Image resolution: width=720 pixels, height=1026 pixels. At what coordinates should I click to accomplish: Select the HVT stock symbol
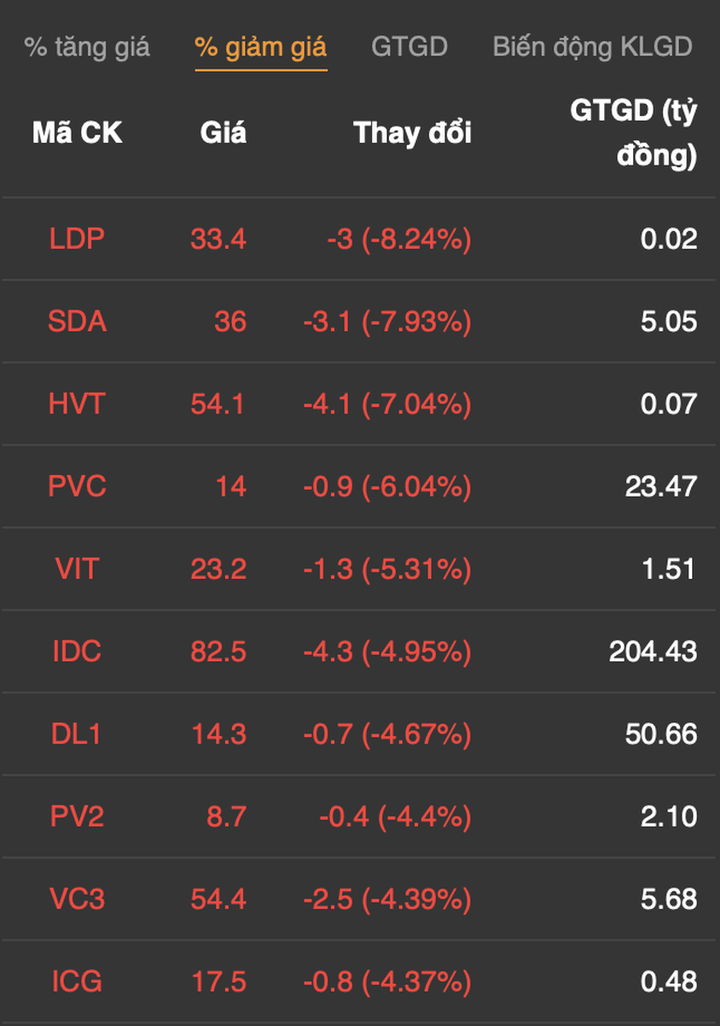[77, 404]
